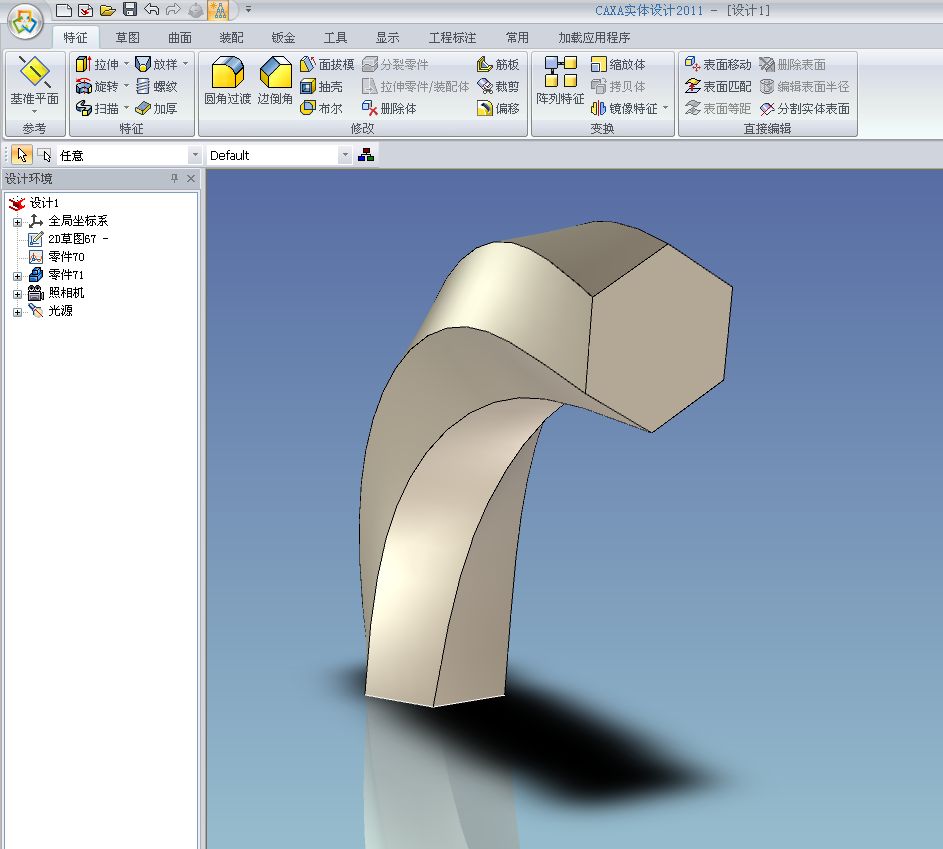The width and height of the screenshot is (943, 849).
Task: Pin the 设计环境 panel
Action: click(x=174, y=179)
